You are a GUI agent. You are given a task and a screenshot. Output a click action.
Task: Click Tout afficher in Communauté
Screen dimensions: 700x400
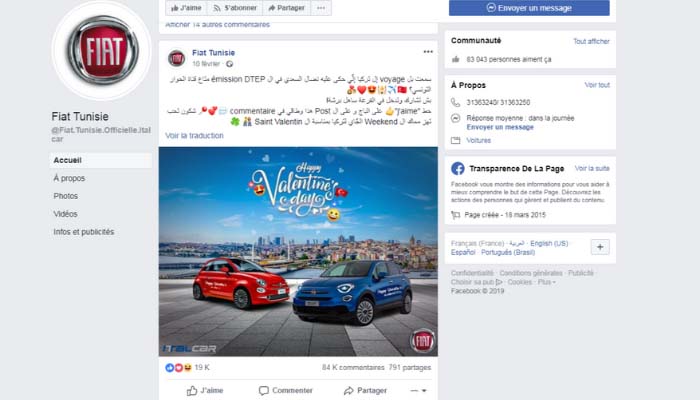click(591, 41)
